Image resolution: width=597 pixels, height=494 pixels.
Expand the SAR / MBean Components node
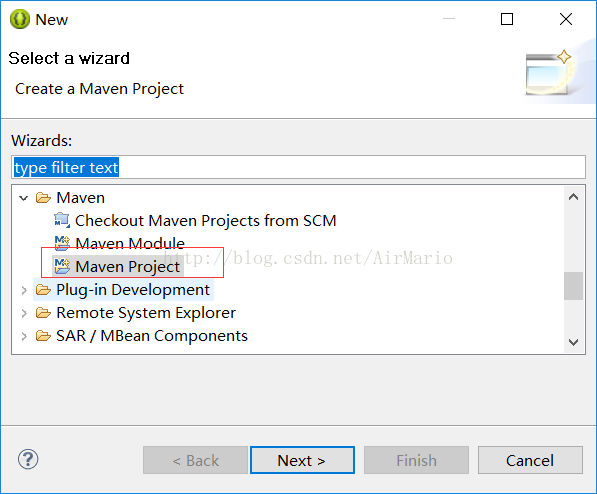click(x=24, y=336)
